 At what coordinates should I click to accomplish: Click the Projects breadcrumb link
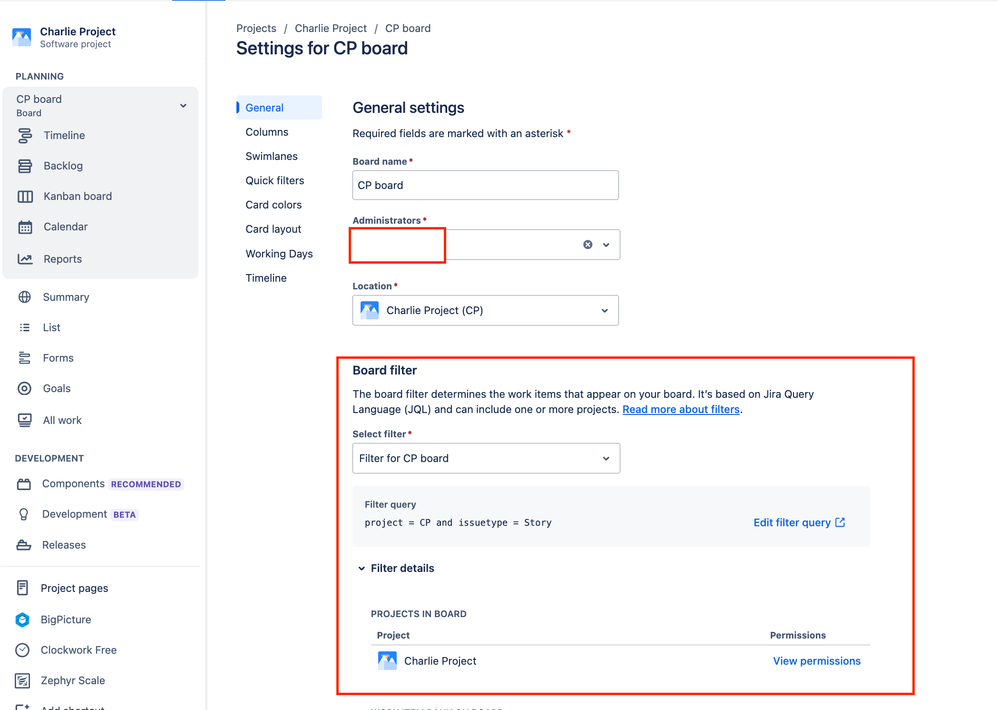257,29
